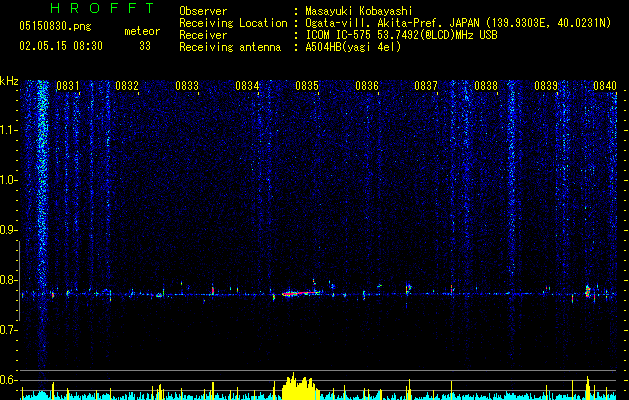Click the 0840 time marker
This screenshot has height=400, width=629.
[605, 85]
